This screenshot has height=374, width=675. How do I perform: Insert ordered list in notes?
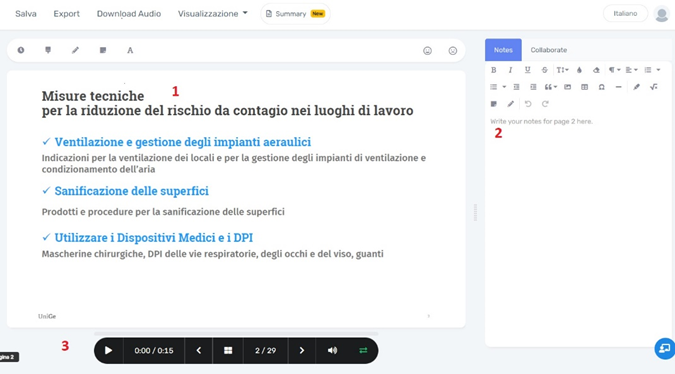pyautogui.click(x=648, y=70)
